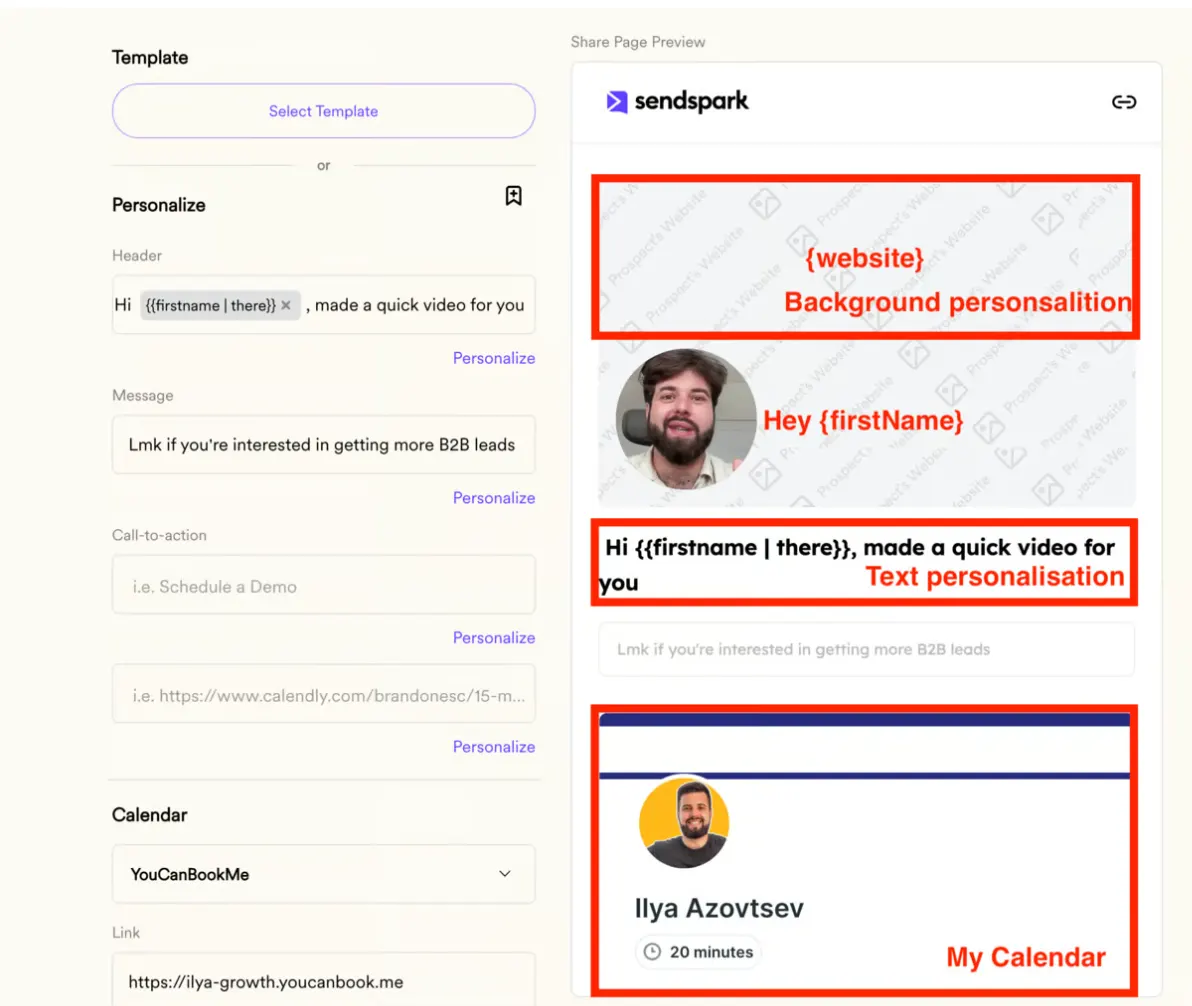Open Personalize link under Schedule a Demo field
This screenshot has height=1006, width=1192.
[493, 638]
